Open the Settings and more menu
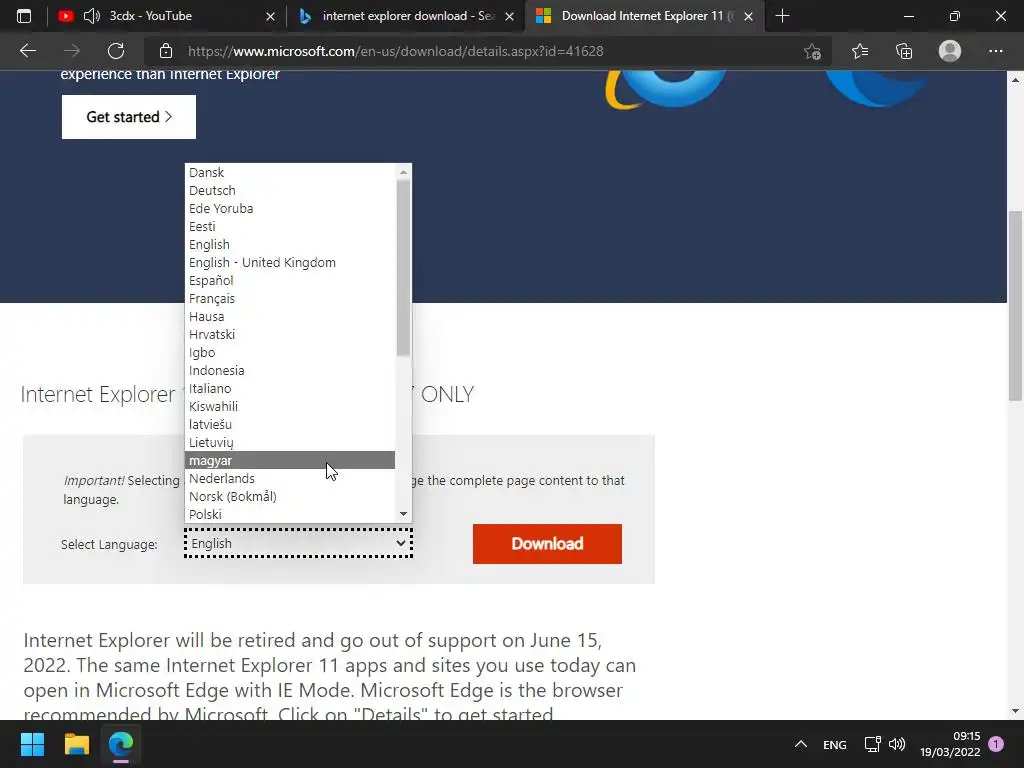Image resolution: width=1024 pixels, height=768 pixels. pyautogui.click(x=995, y=51)
